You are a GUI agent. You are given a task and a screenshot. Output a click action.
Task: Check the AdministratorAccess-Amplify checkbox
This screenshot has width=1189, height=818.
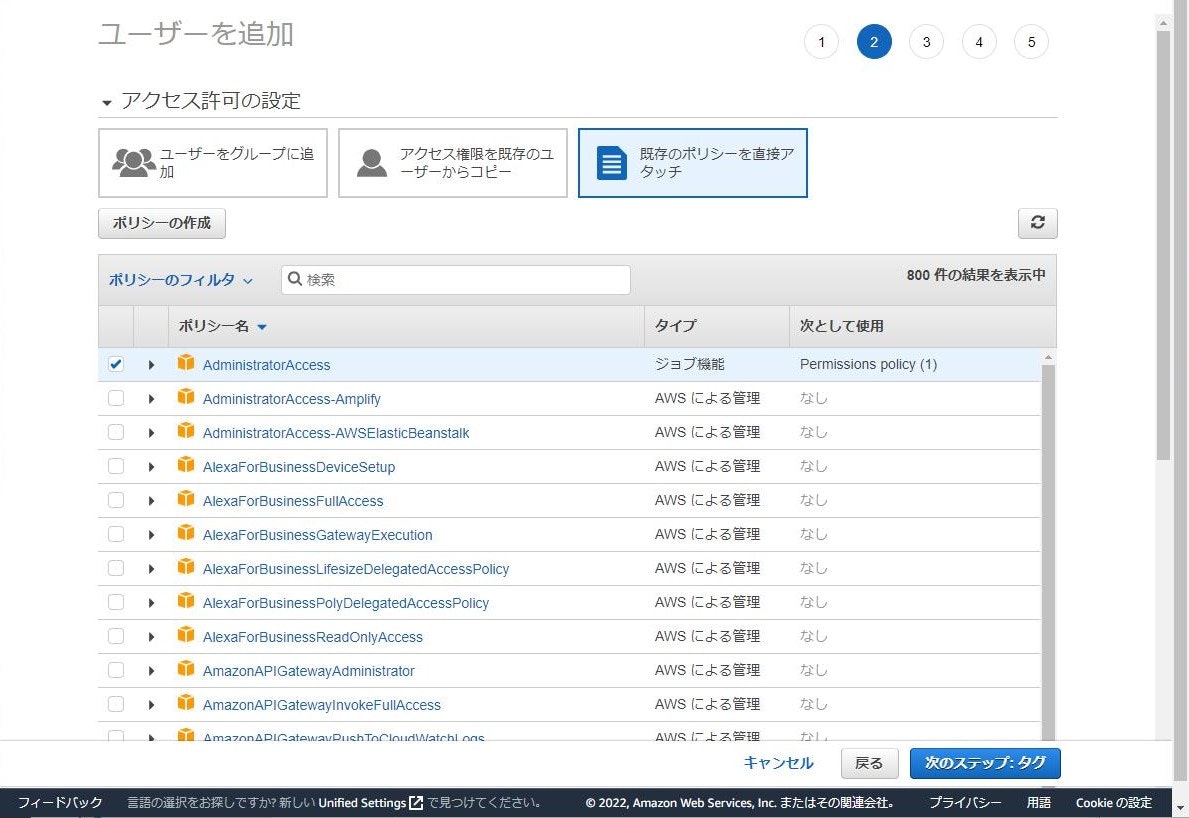(x=116, y=398)
